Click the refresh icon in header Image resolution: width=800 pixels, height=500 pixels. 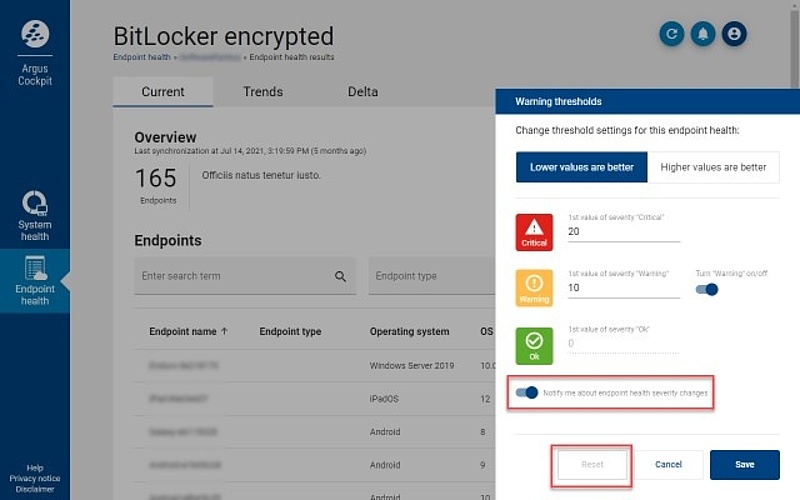tap(671, 34)
